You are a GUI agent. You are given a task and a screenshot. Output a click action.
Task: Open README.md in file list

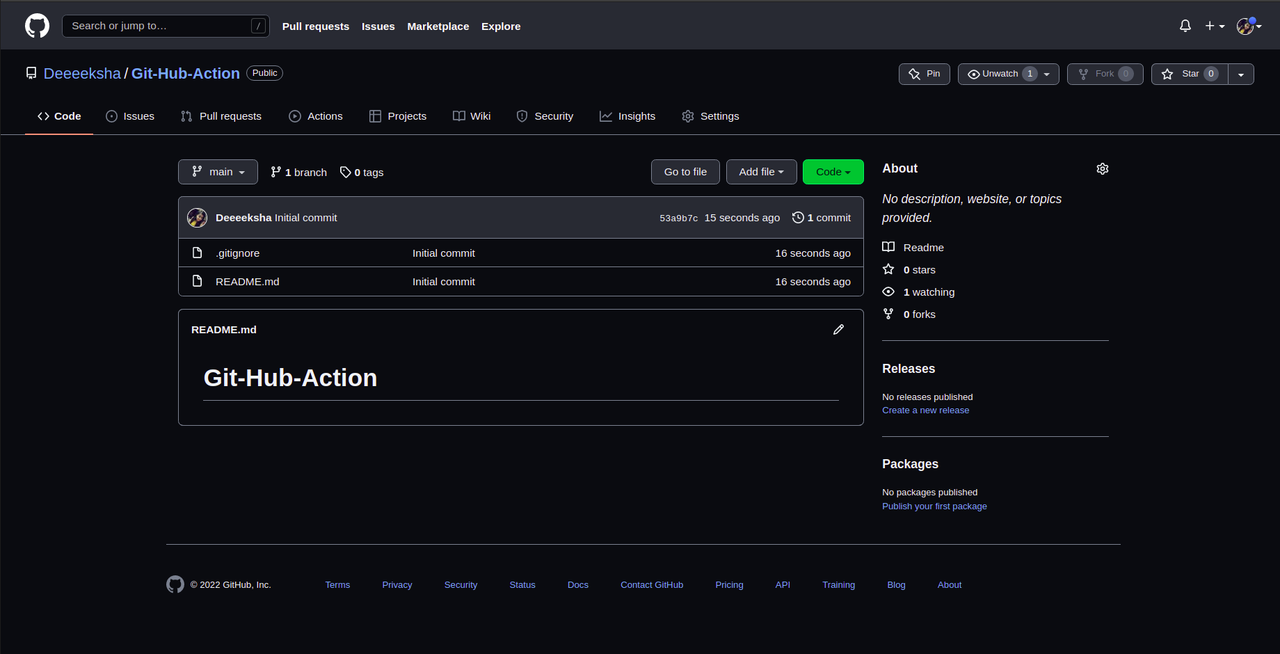(248, 282)
